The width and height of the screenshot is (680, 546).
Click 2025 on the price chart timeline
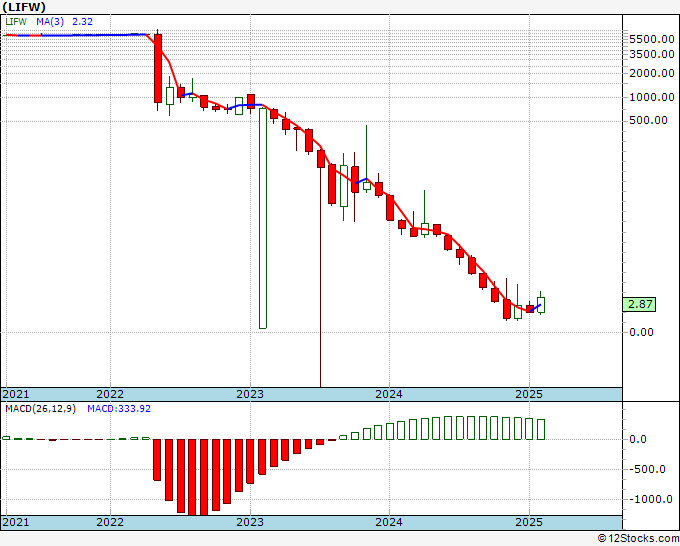click(529, 394)
